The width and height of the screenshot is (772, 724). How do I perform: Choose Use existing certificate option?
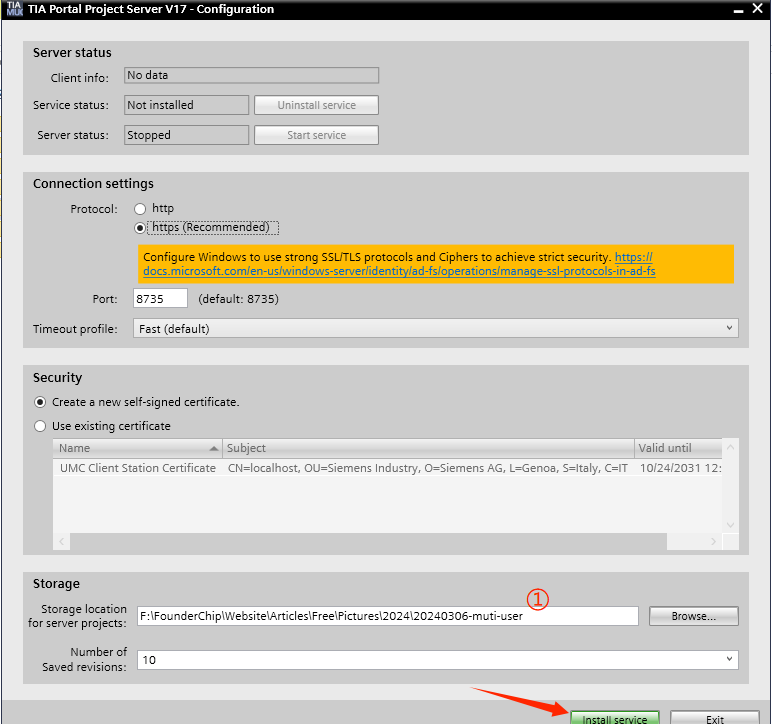pos(40,426)
